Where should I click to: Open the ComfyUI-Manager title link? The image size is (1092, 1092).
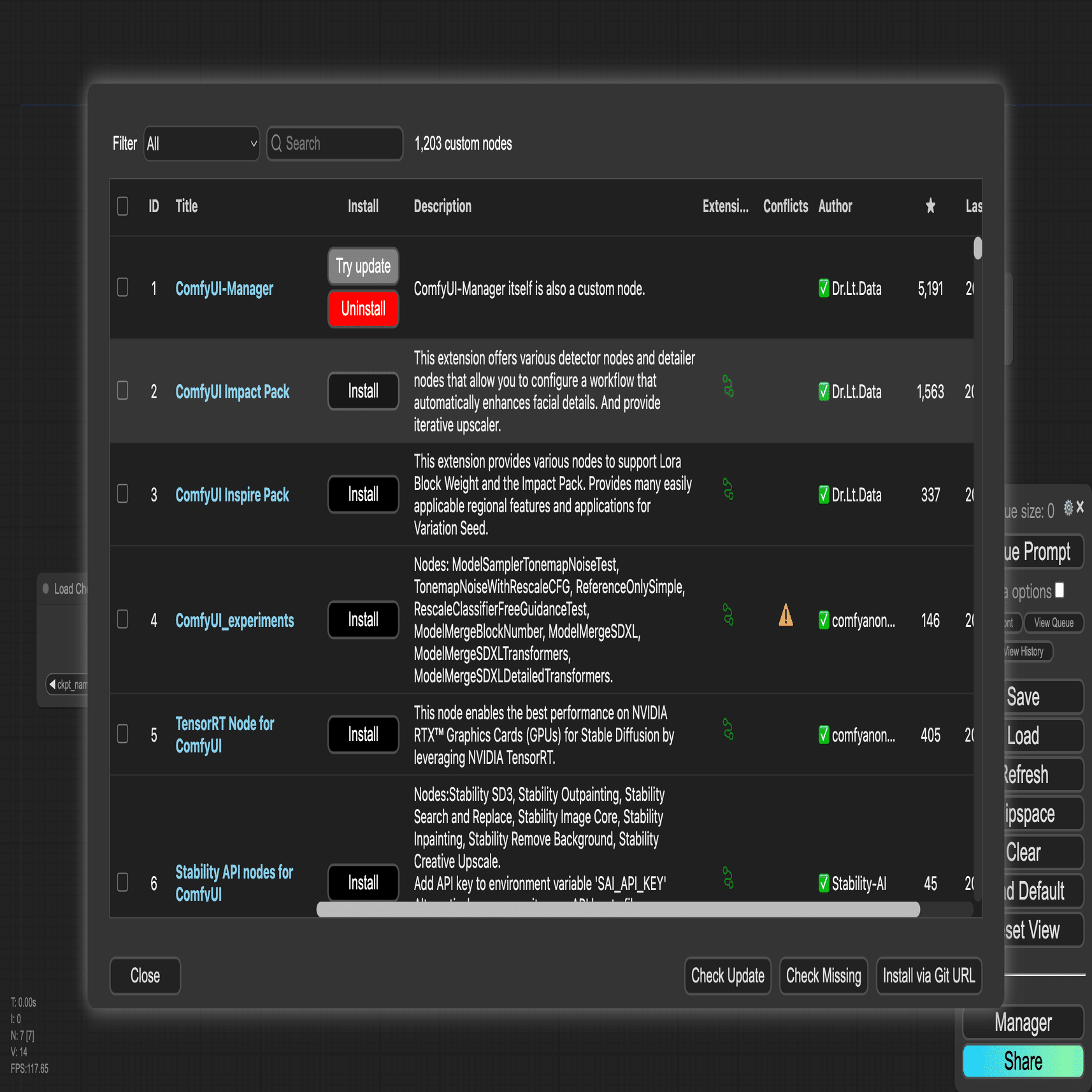tap(224, 289)
